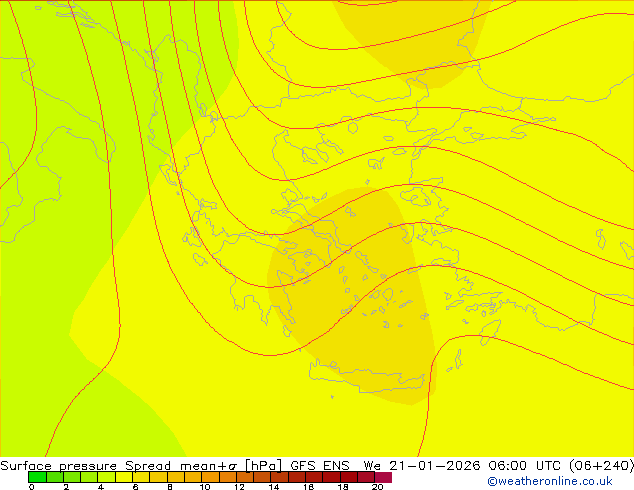The height and width of the screenshot is (490, 634).
Task: Click the '(06+240)' forecast hour text
Action: [x=602, y=466]
